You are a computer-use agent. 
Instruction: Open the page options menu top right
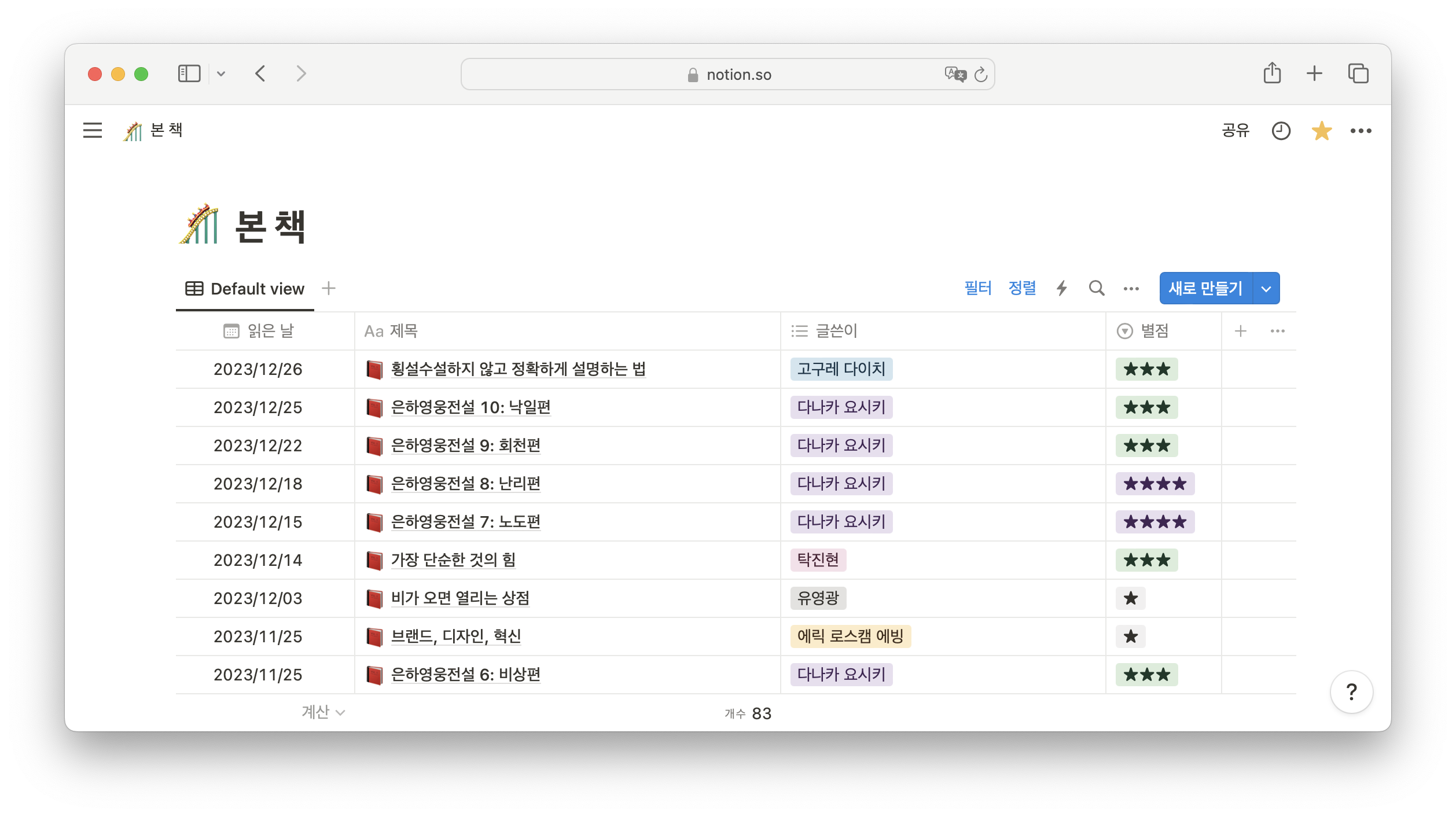tap(1361, 131)
